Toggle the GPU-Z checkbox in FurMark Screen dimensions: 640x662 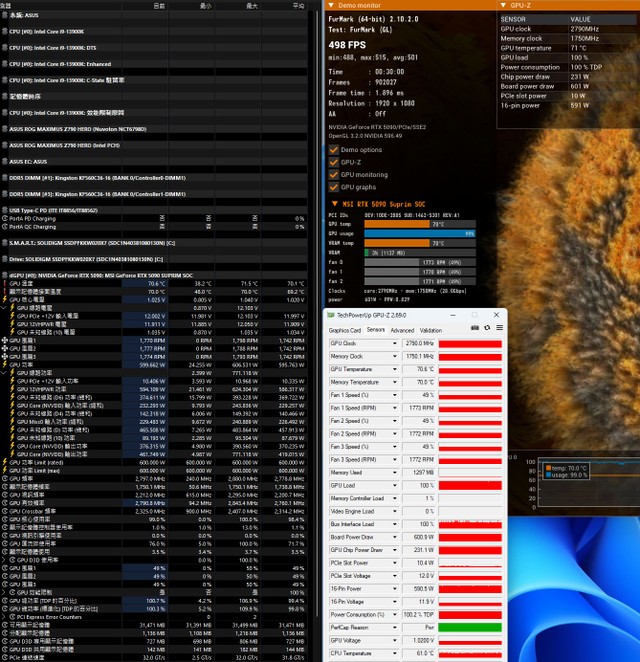tap(334, 163)
